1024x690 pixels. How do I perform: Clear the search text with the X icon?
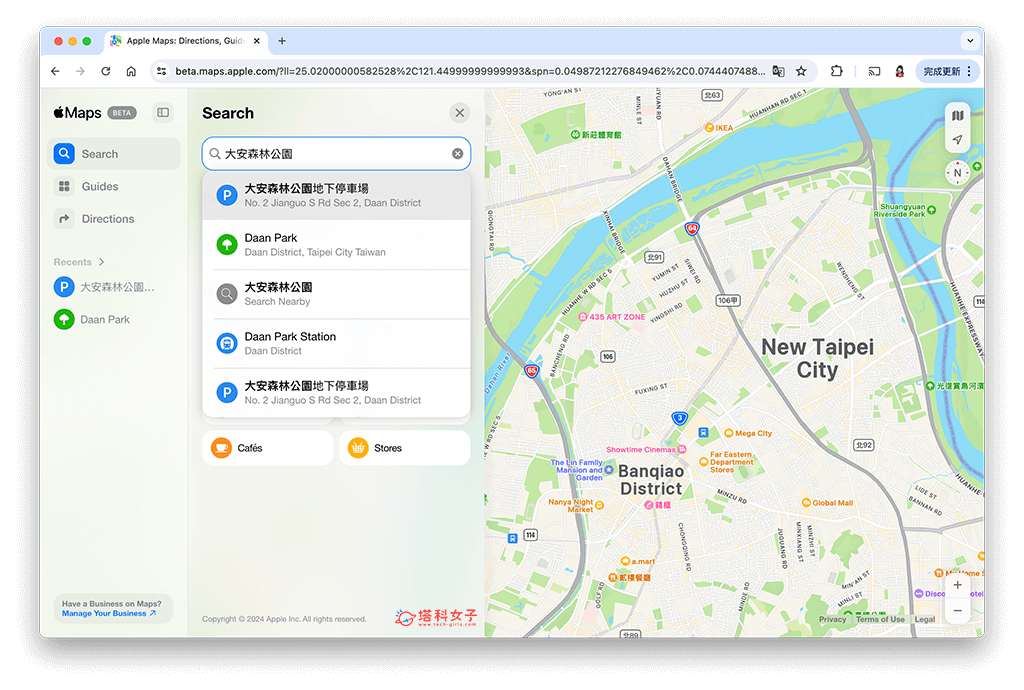click(x=457, y=153)
